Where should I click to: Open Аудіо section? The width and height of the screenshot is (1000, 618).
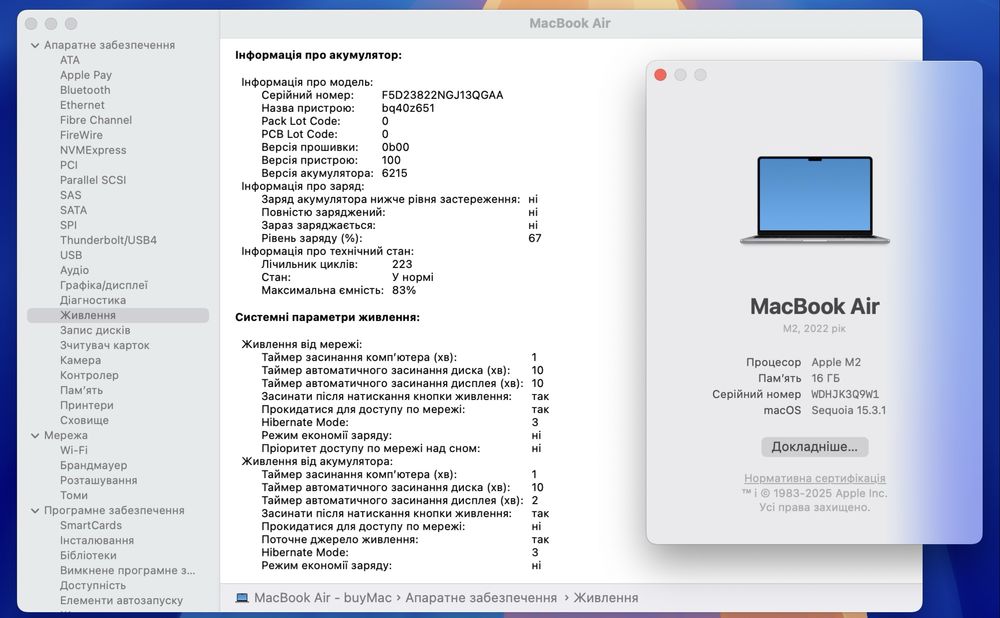(74, 270)
